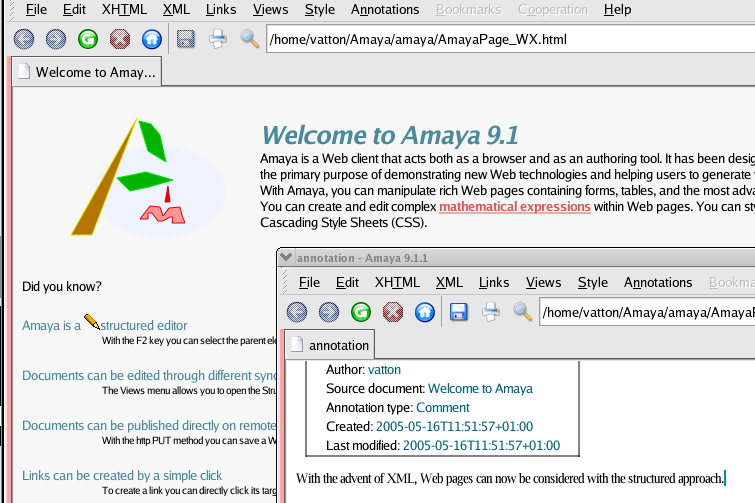Click 'Documents can be edited through different' link
The image size is (755, 503).
(x=149, y=375)
